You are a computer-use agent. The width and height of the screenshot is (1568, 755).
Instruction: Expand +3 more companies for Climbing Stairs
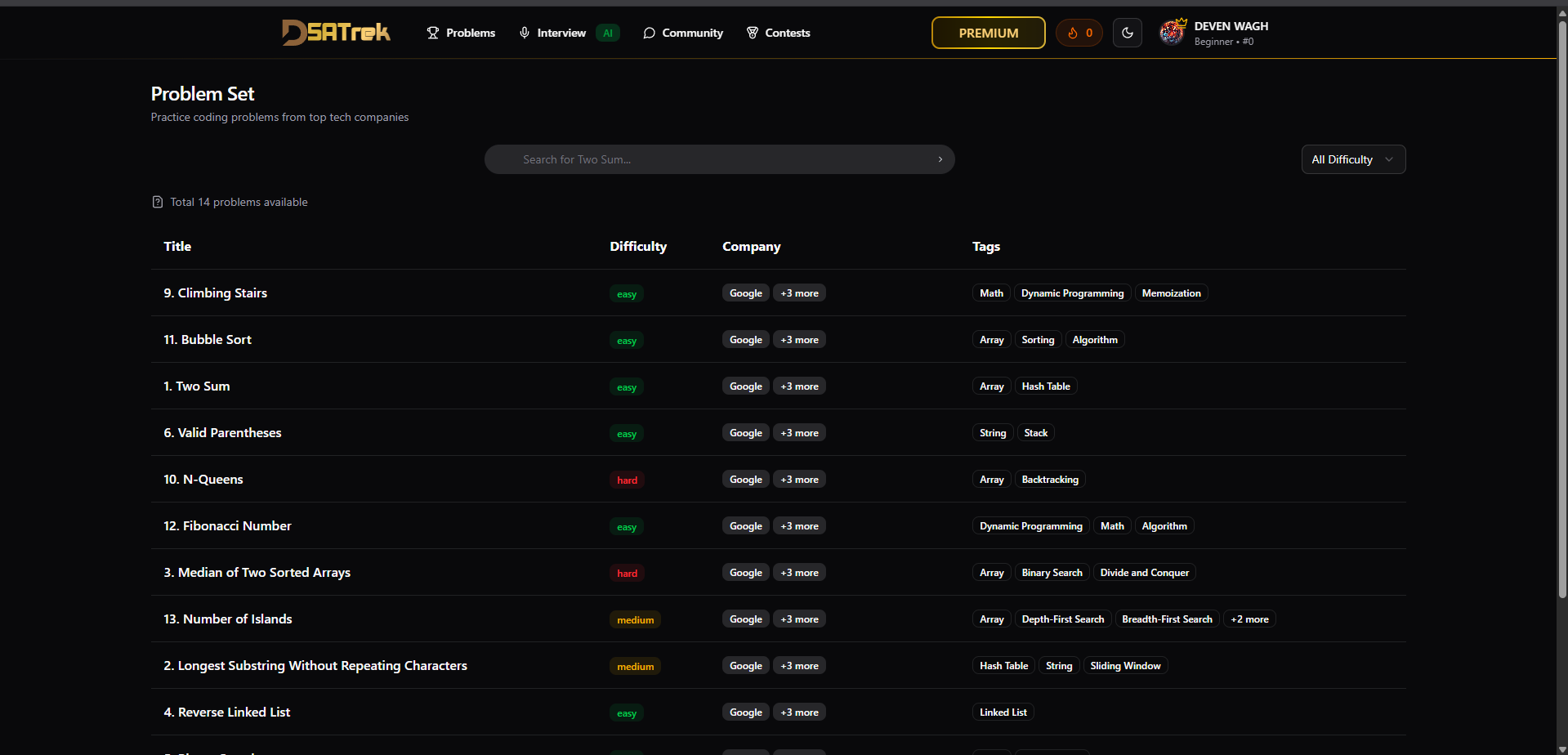click(799, 293)
